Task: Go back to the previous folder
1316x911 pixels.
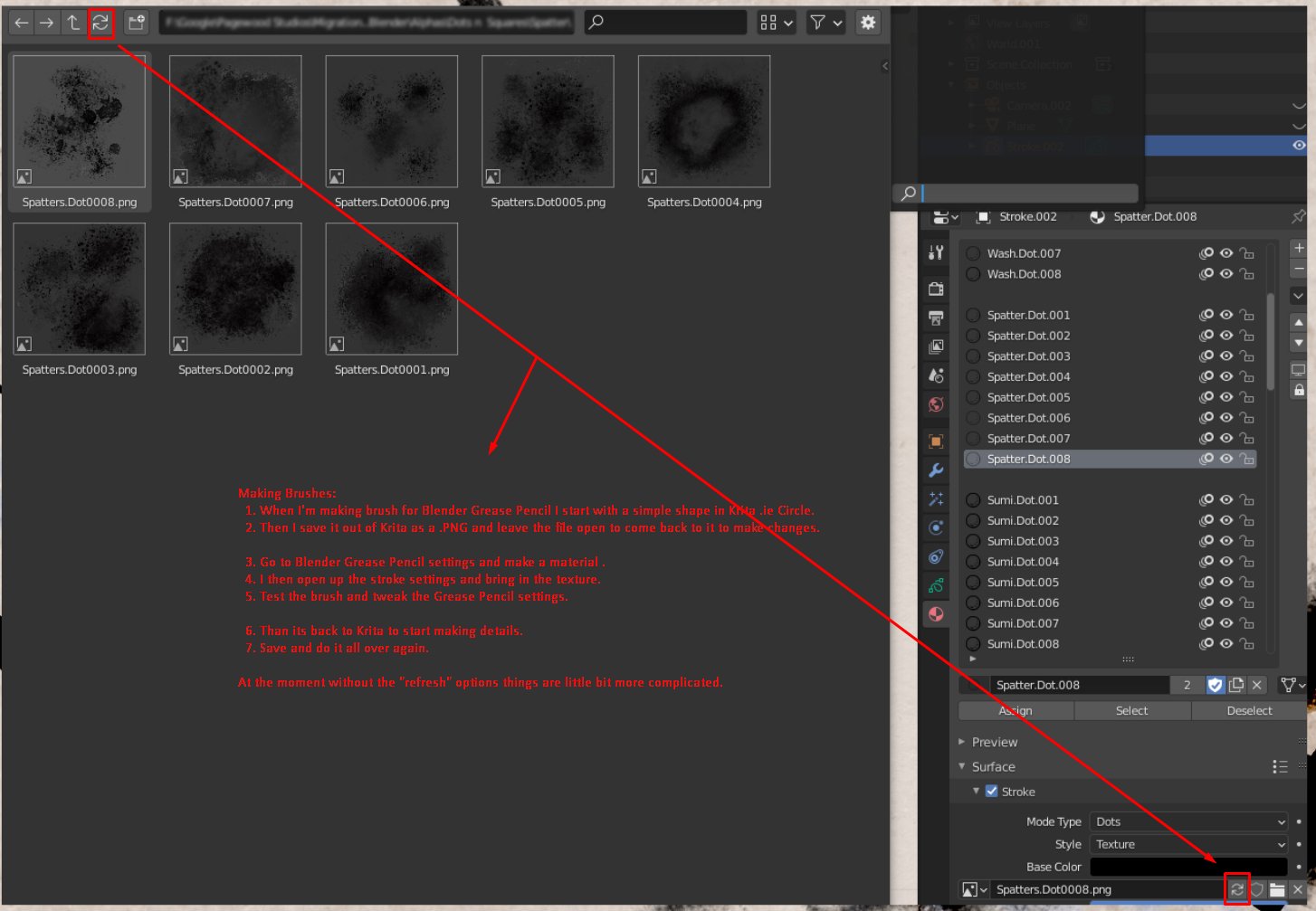Action: coord(22,23)
